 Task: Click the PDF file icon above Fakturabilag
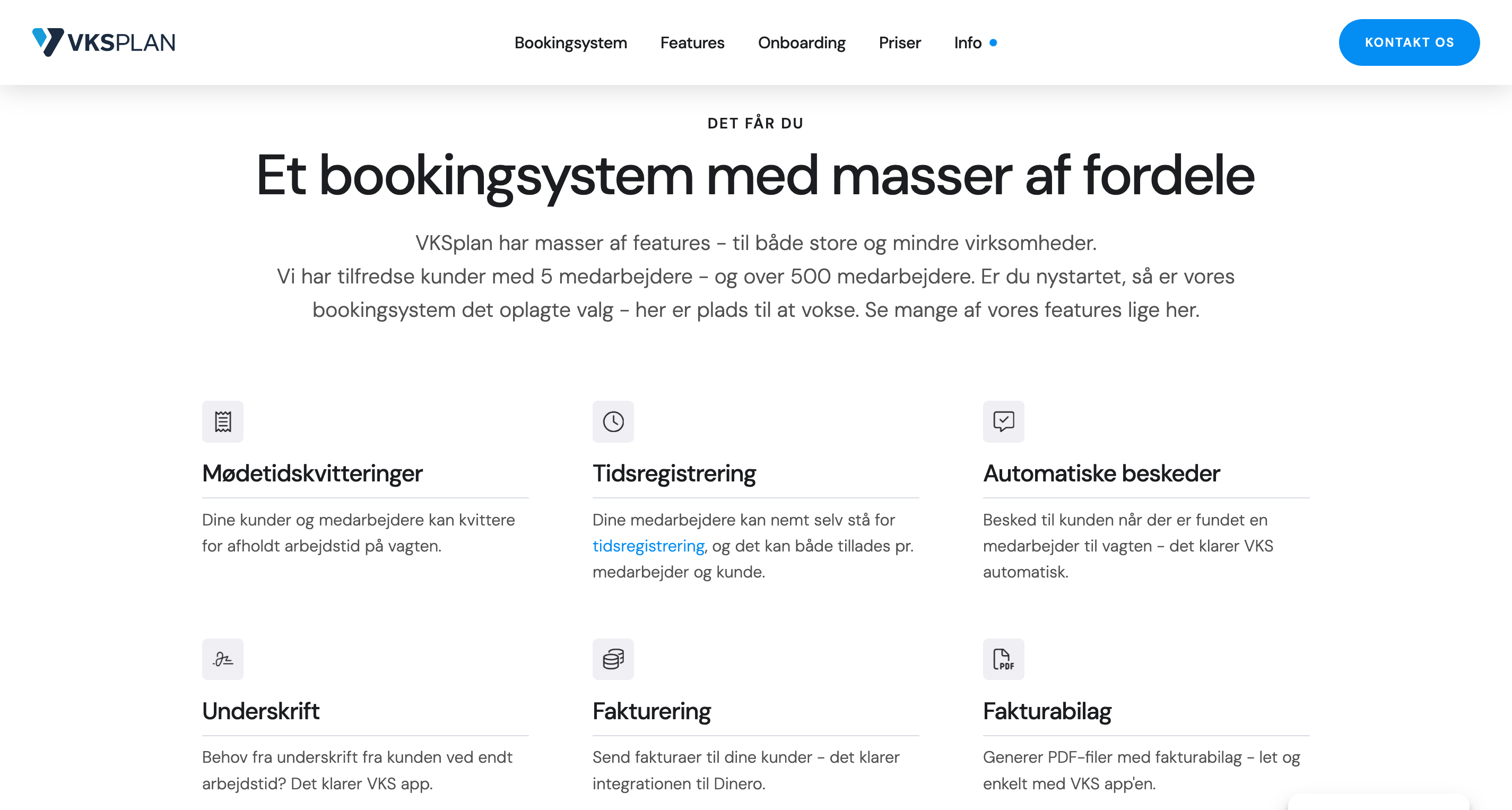[x=1003, y=658]
